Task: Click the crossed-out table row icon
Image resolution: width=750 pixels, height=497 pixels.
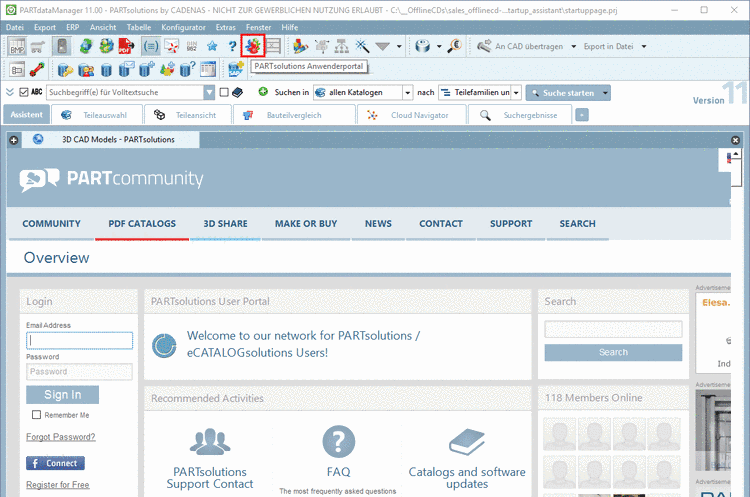Action: tap(273, 46)
